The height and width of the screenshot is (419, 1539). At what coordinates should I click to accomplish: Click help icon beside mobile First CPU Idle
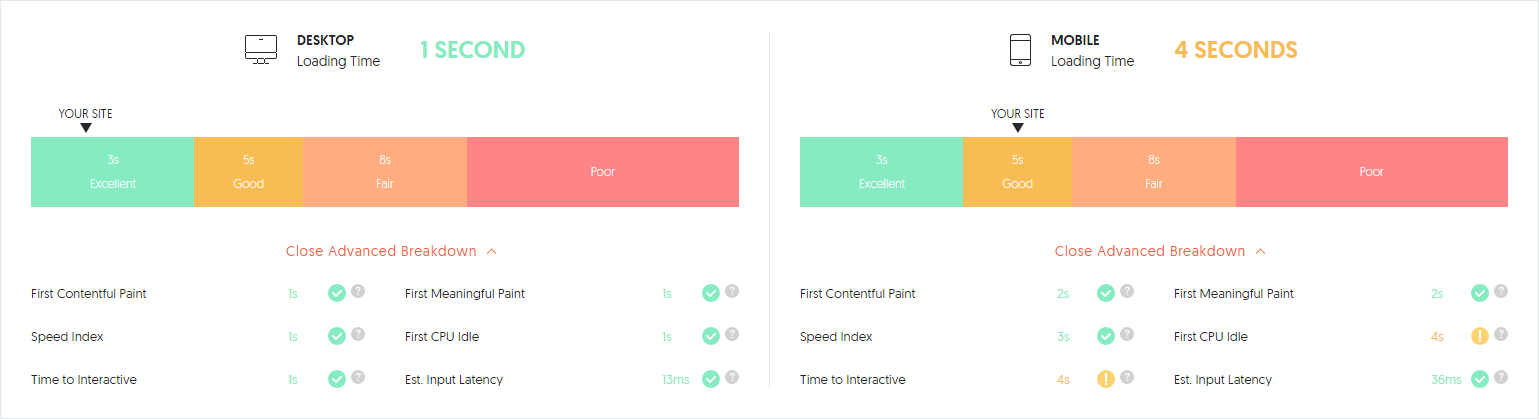coord(1501,335)
